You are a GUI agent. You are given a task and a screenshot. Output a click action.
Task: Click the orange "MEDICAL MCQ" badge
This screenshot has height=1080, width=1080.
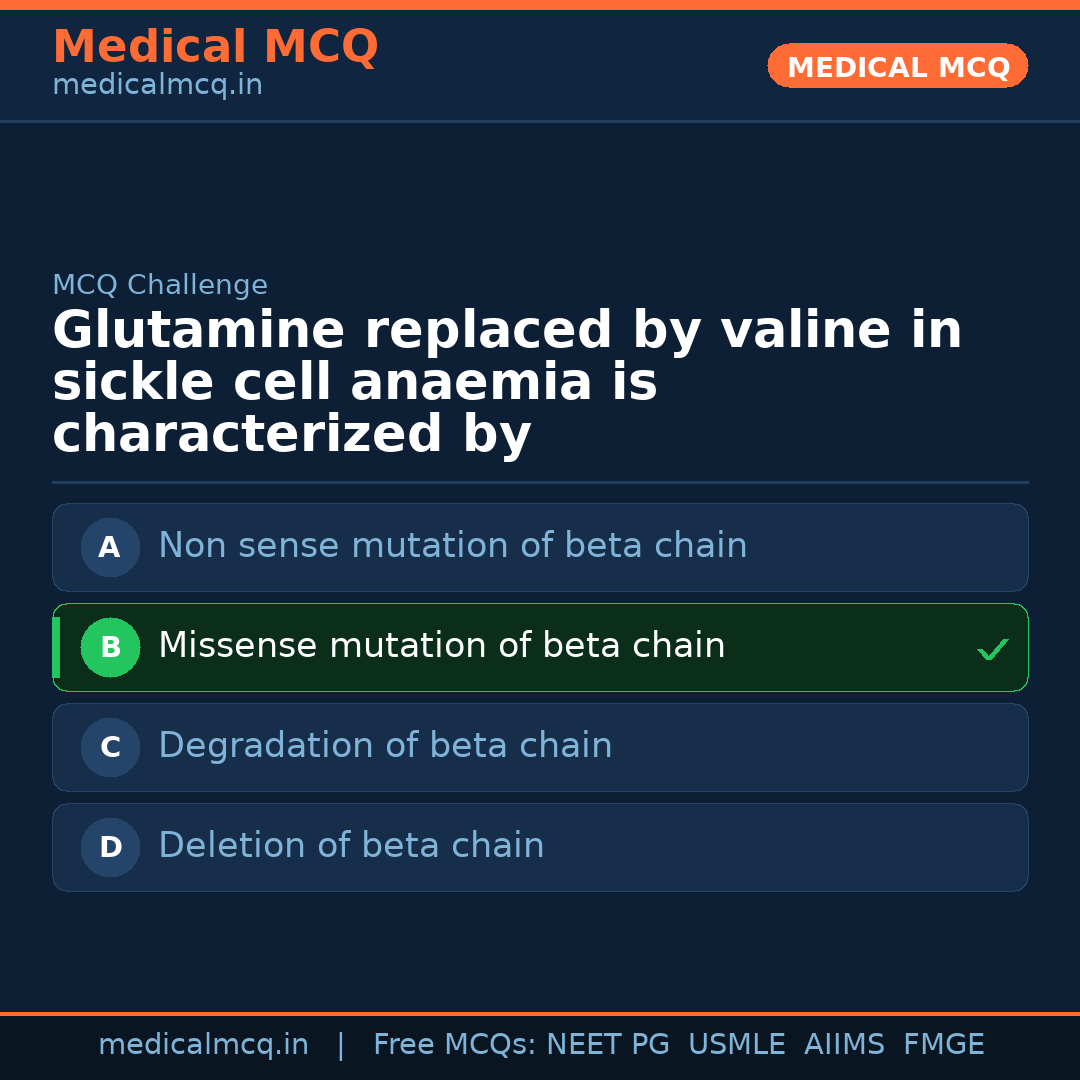[x=897, y=66]
